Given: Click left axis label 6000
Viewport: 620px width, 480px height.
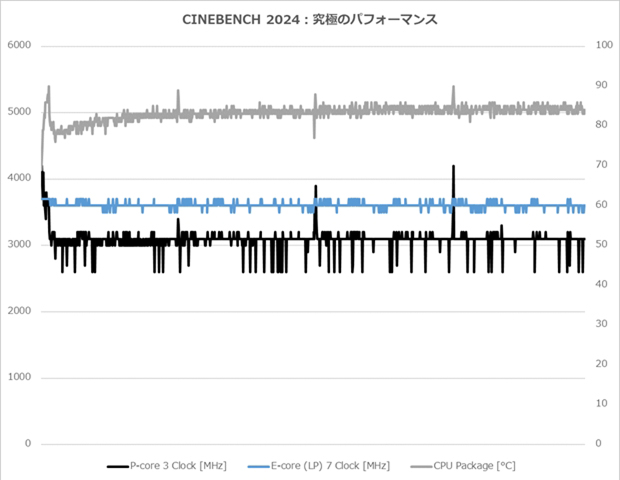Looking at the screenshot, I should [19, 45].
